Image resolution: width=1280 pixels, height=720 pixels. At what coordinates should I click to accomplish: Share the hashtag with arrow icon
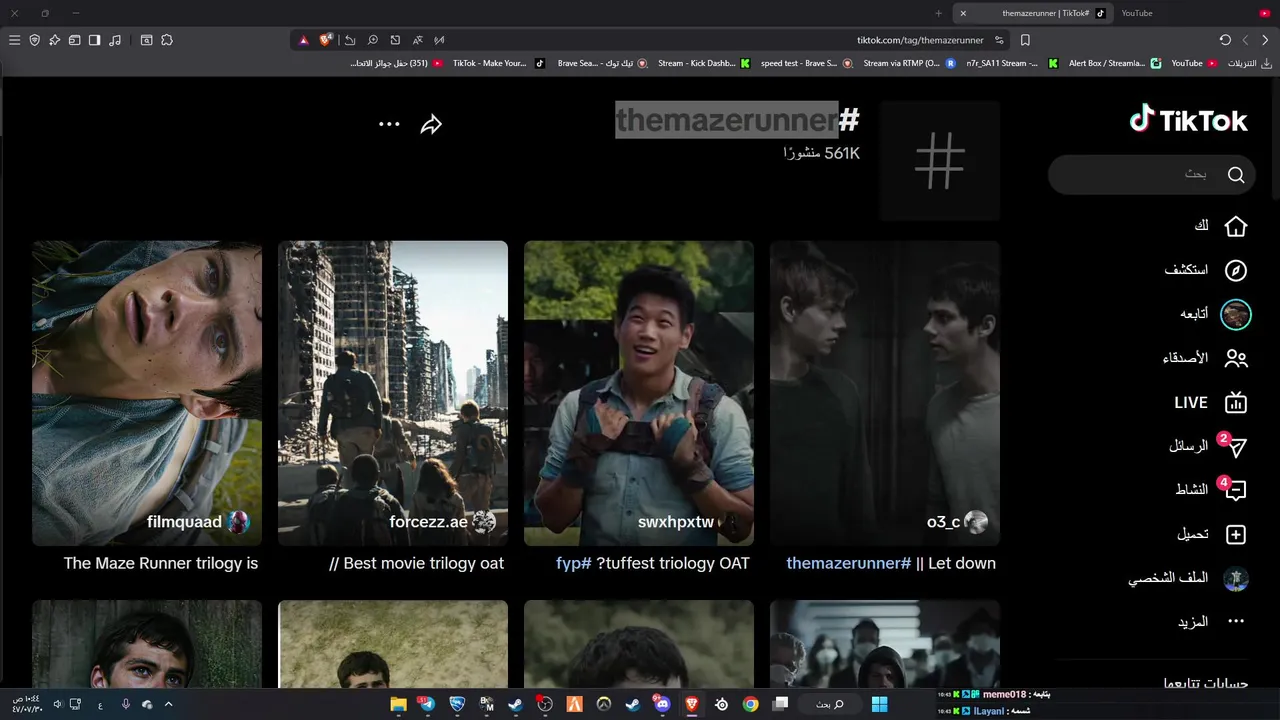click(431, 124)
